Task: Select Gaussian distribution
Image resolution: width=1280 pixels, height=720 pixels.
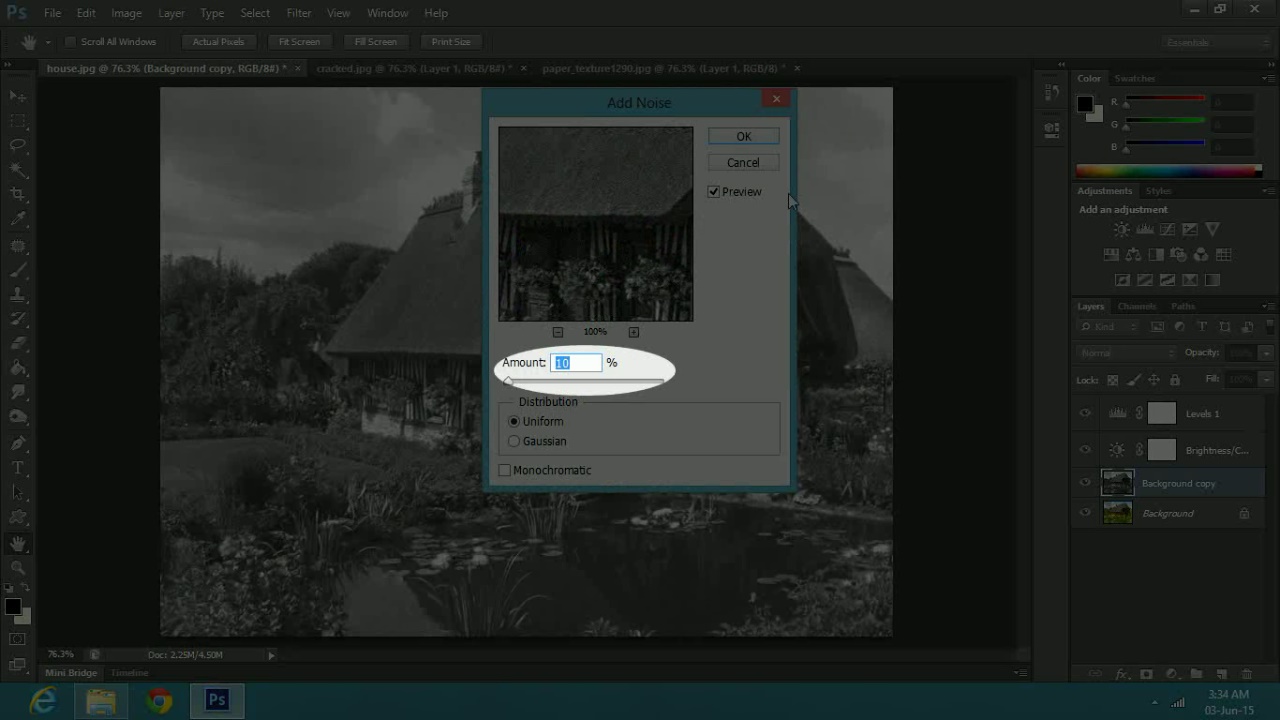Action: (x=514, y=441)
